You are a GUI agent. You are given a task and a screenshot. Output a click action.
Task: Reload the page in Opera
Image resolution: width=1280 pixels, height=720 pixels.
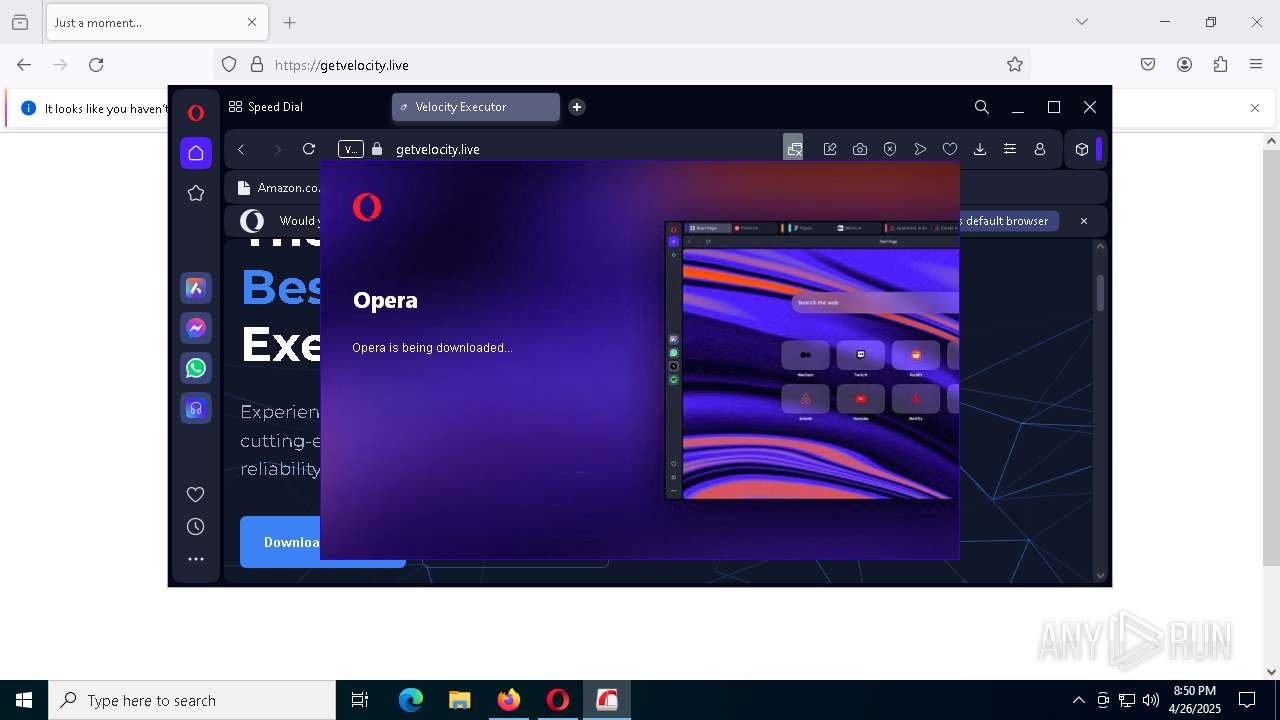tap(309, 149)
